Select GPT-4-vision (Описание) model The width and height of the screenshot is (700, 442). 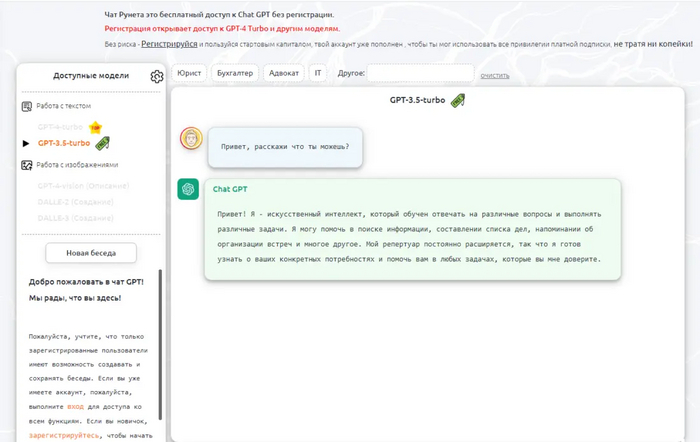click(83, 186)
